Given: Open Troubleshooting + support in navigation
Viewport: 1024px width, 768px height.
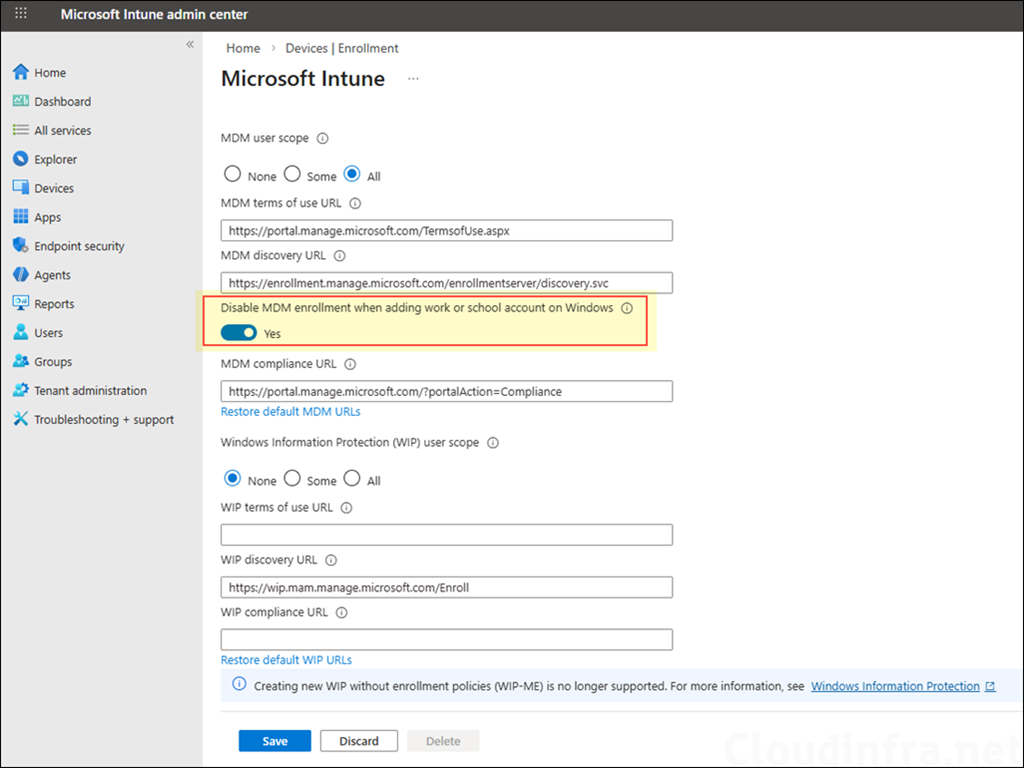Looking at the screenshot, I should click(x=102, y=419).
